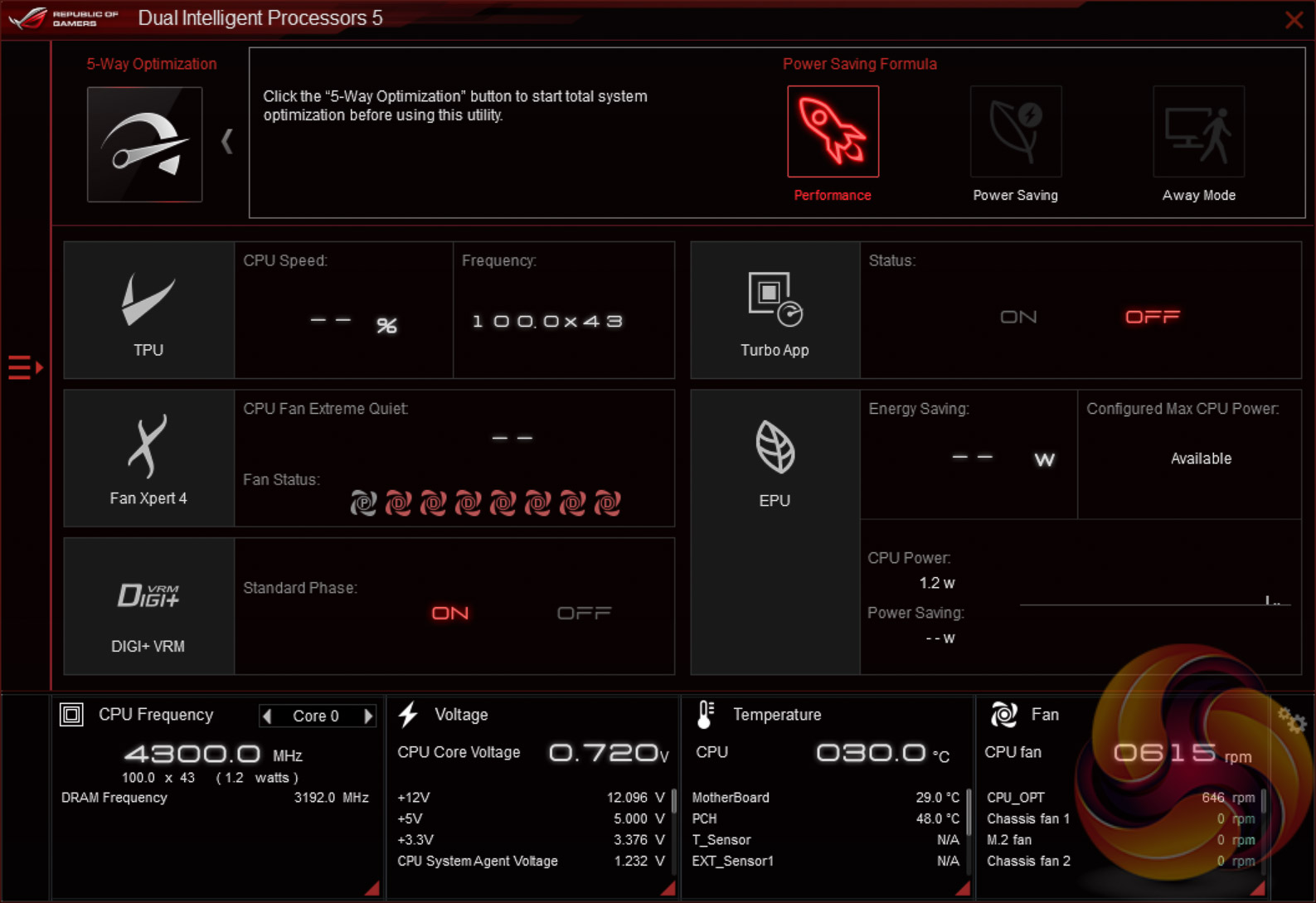Viewport: 1316px width, 903px height.
Task: Click the CPU_OPT fan row
Action: point(1120,798)
